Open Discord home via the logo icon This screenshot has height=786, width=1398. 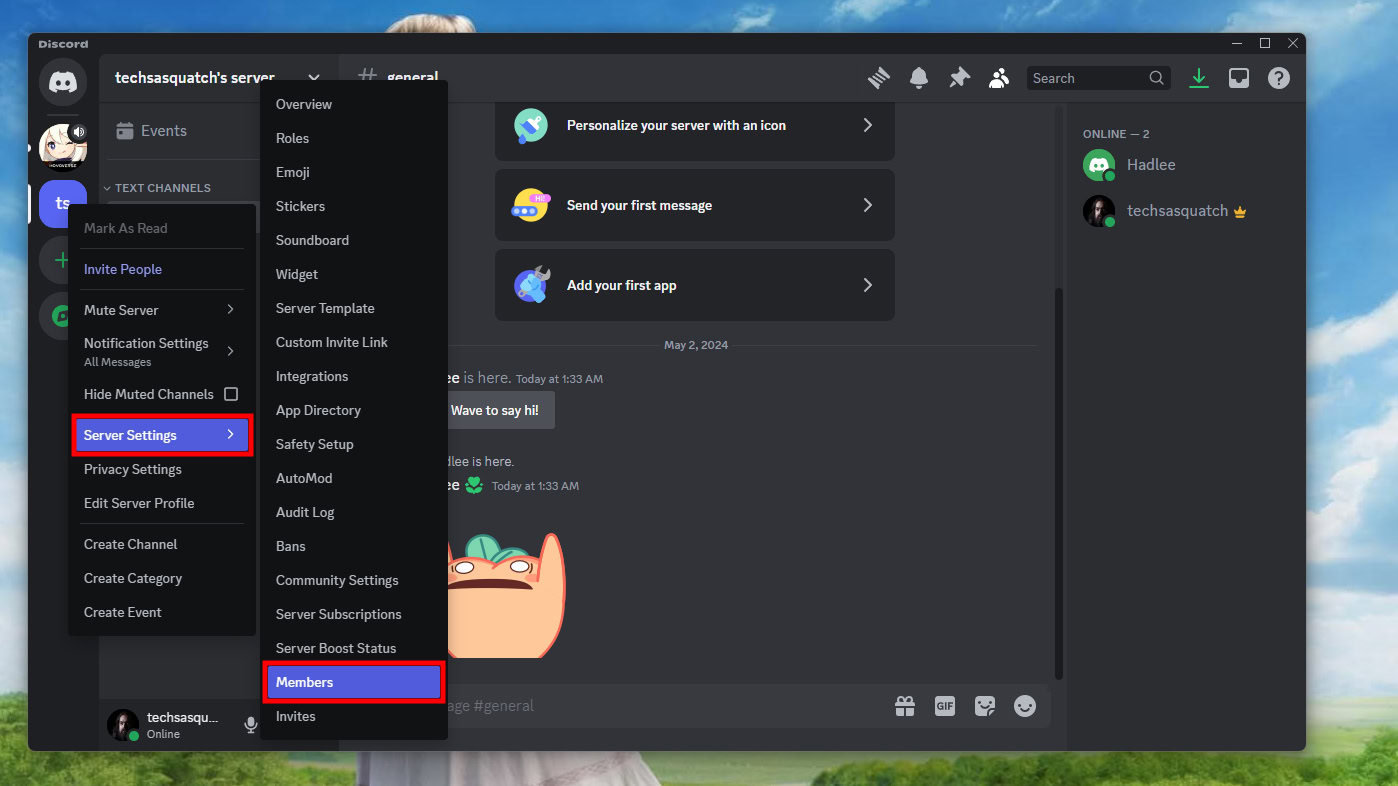(x=63, y=82)
